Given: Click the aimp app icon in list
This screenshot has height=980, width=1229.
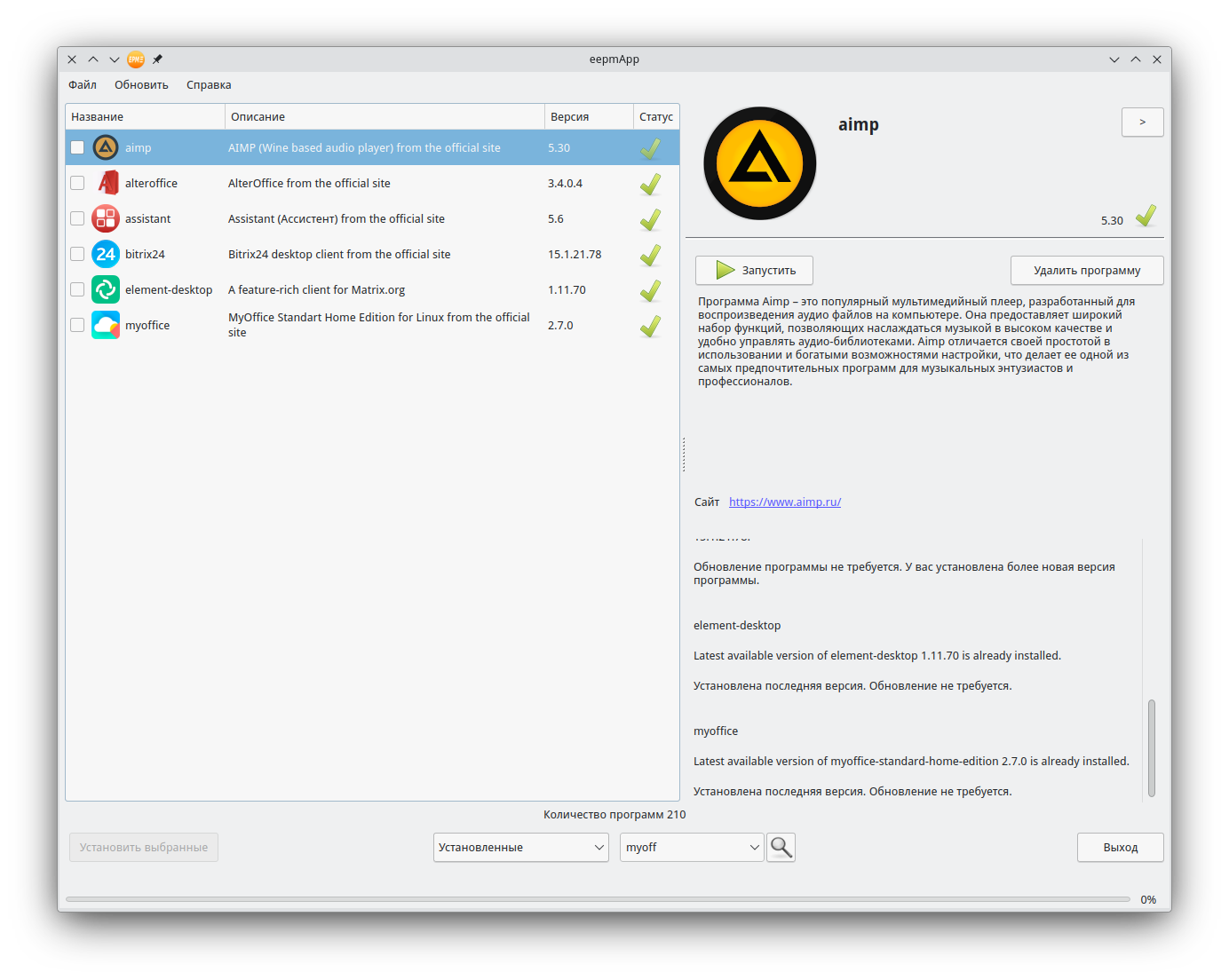Looking at the screenshot, I should (106, 147).
